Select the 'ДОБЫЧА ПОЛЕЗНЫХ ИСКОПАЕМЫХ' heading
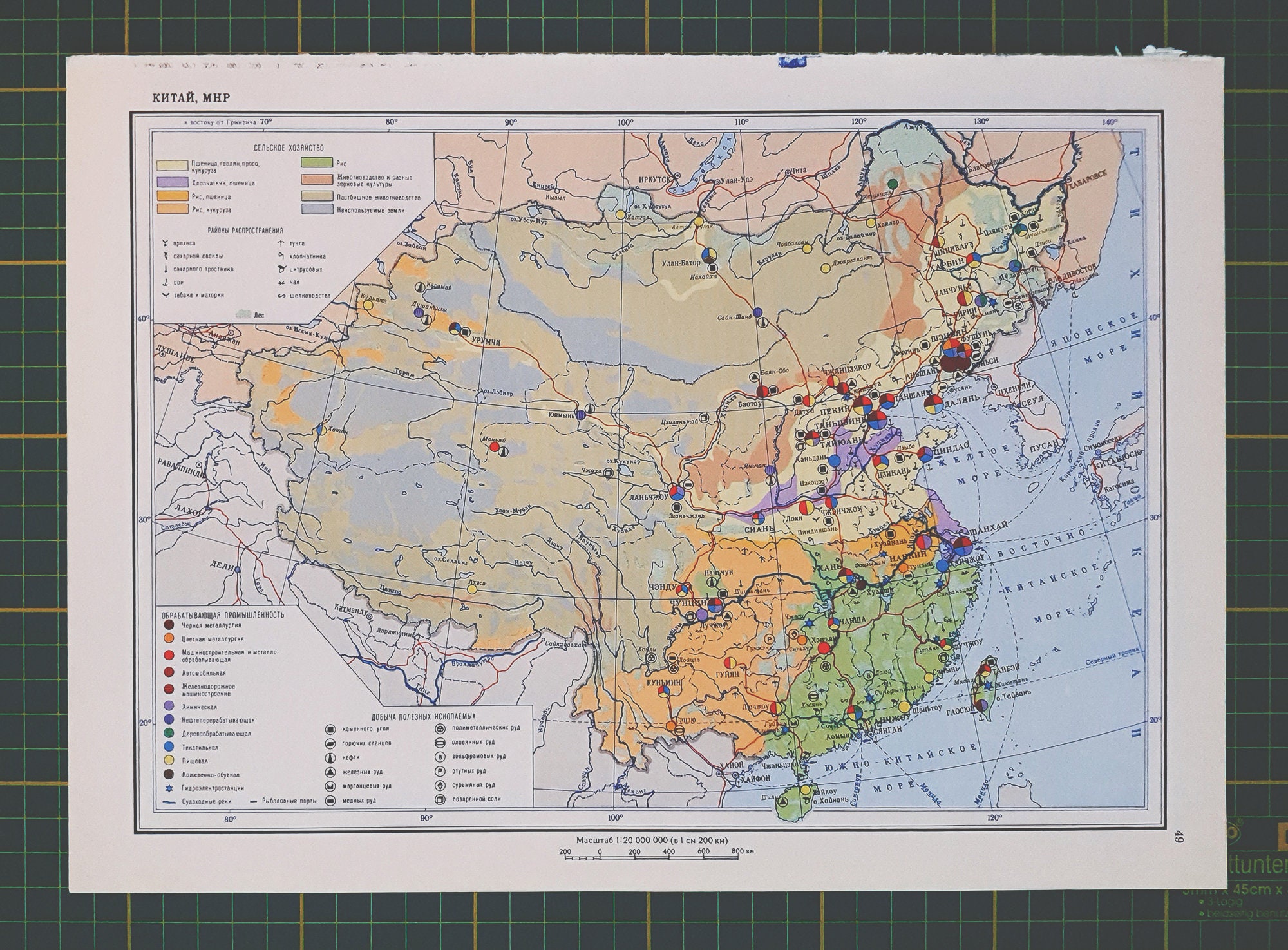Image resolution: width=1288 pixels, height=950 pixels. pos(423,716)
